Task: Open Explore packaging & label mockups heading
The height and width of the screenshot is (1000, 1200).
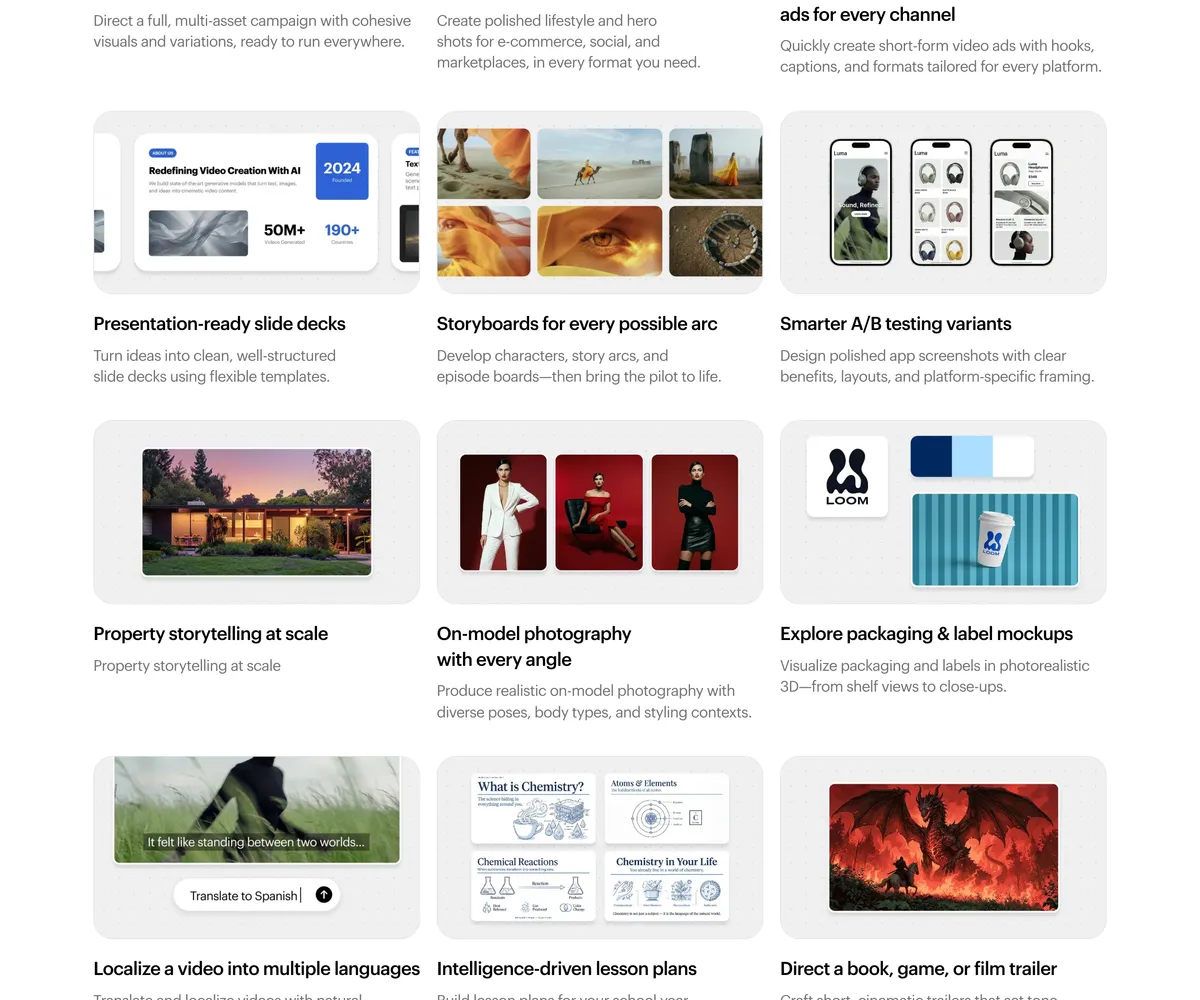Action: [926, 634]
